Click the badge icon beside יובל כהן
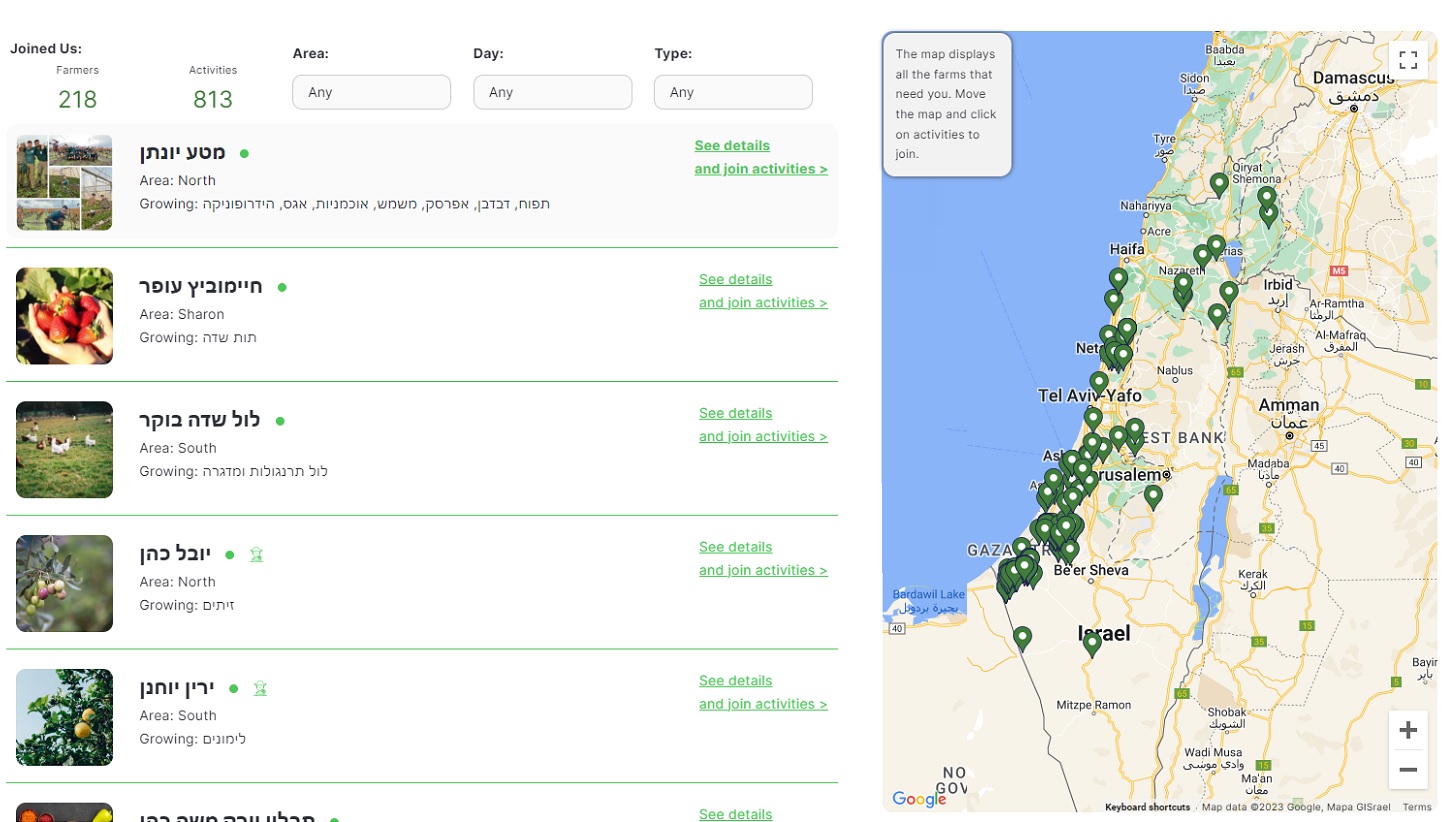The height and width of the screenshot is (822, 1442). point(256,555)
